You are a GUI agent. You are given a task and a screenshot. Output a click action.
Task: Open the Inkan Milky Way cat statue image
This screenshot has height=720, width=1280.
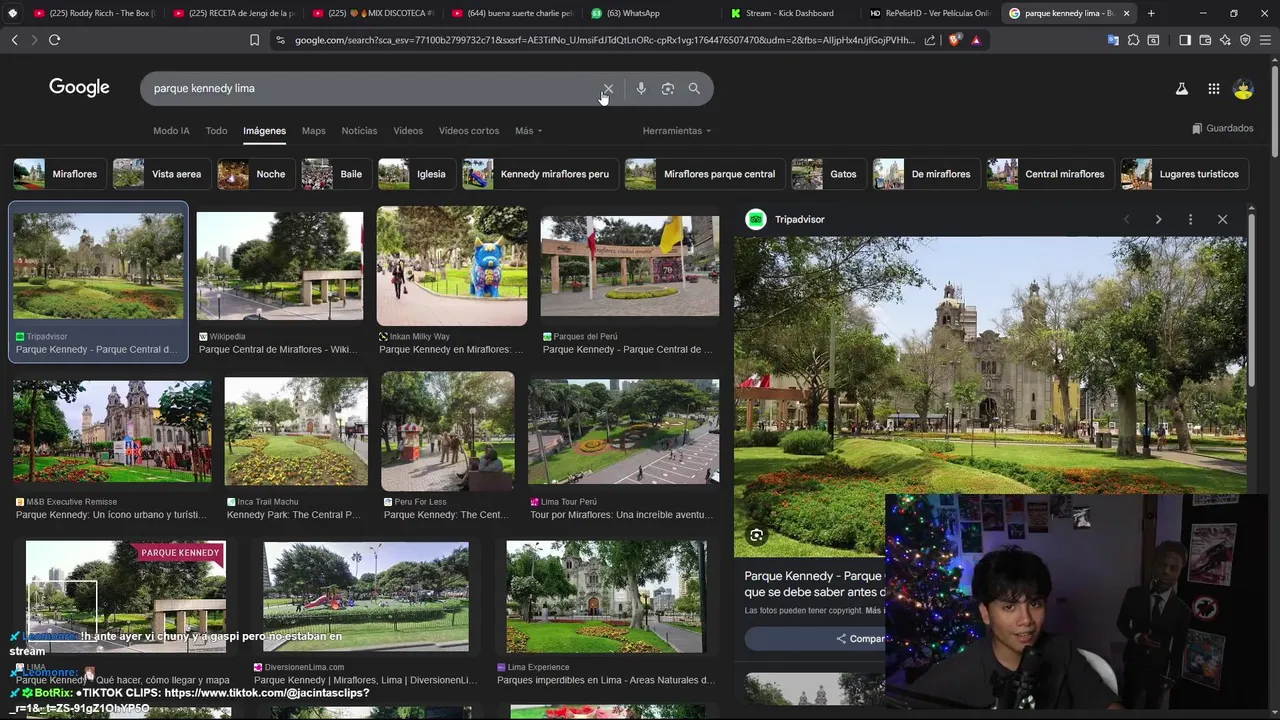pyautogui.click(x=451, y=266)
